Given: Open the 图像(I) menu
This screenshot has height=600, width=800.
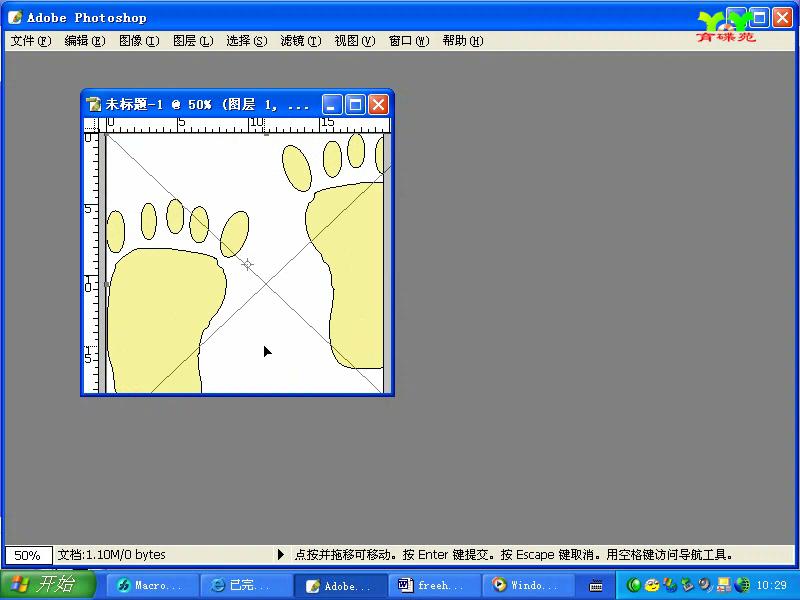Looking at the screenshot, I should pyautogui.click(x=139, y=41).
